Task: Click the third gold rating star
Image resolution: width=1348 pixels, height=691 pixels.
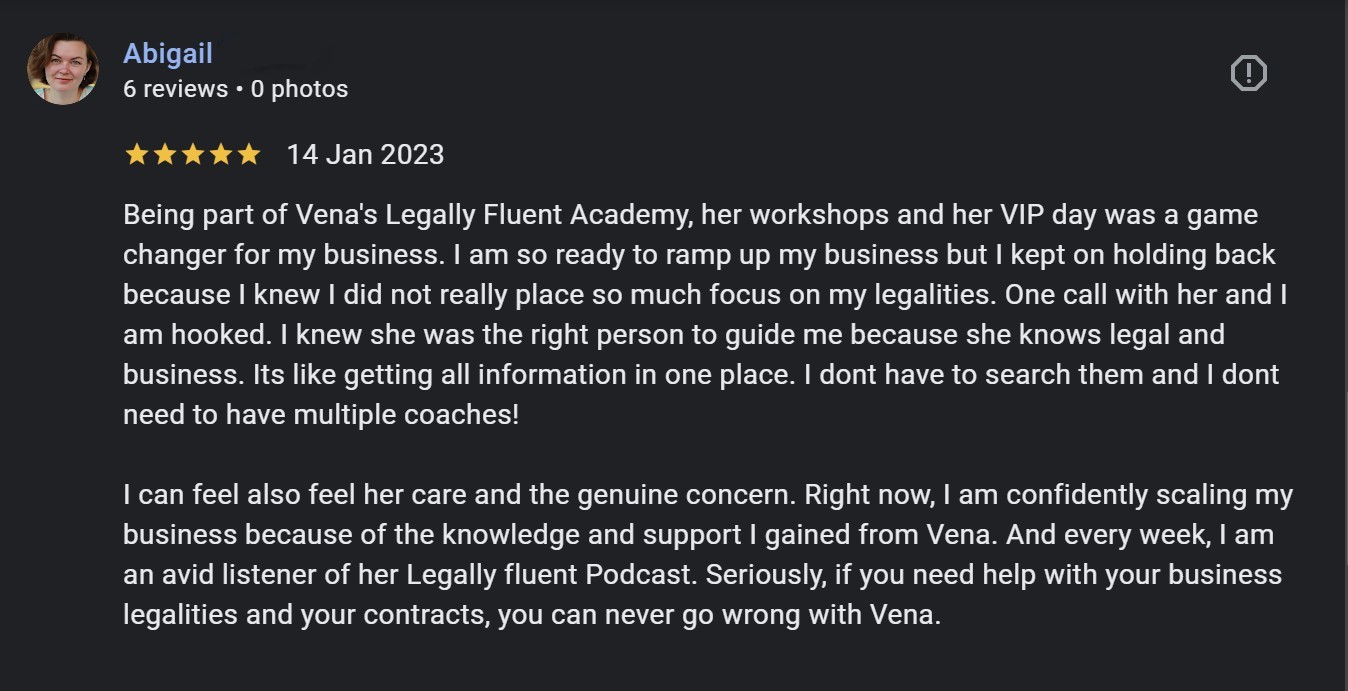Action: 192,155
